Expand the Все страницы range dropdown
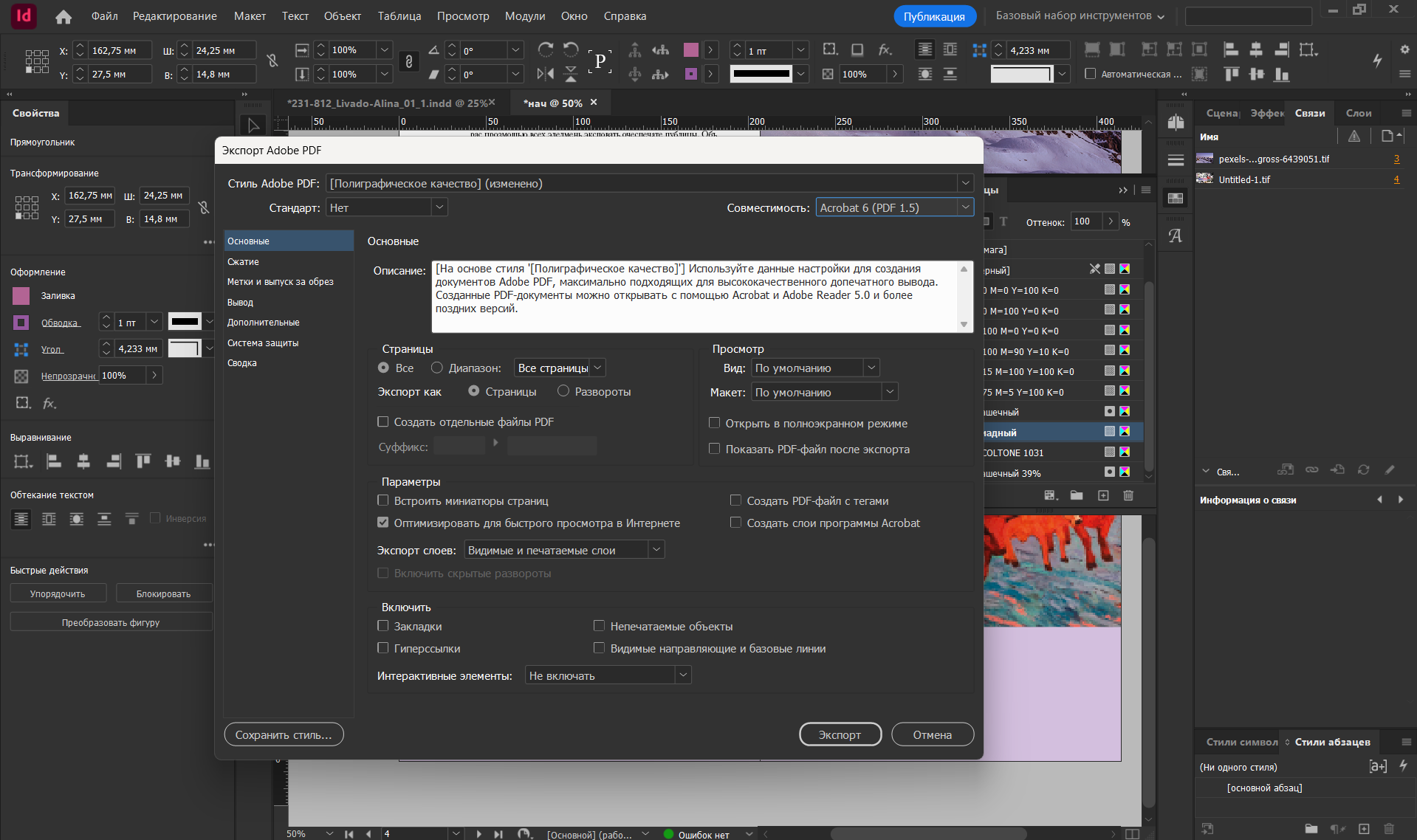This screenshot has height=840, width=1417. click(560, 368)
